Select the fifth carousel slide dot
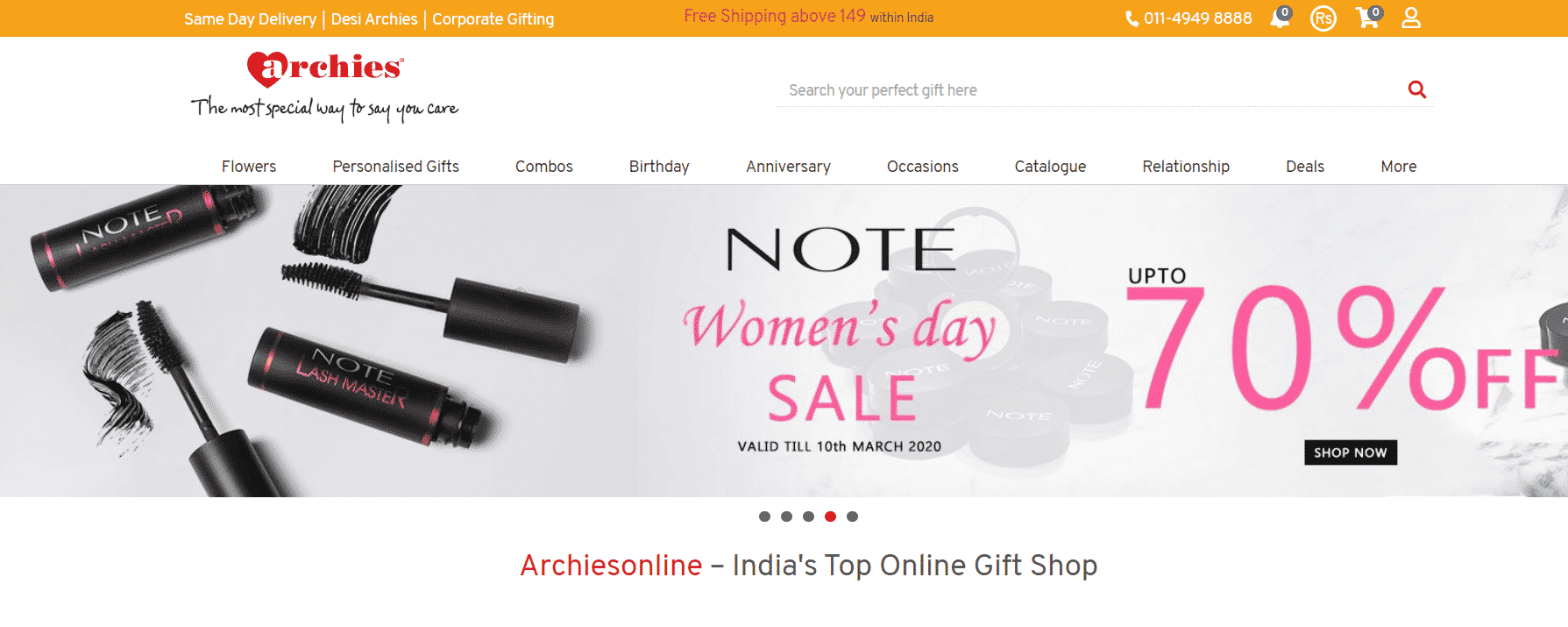1568x627 pixels. [852, 517]
